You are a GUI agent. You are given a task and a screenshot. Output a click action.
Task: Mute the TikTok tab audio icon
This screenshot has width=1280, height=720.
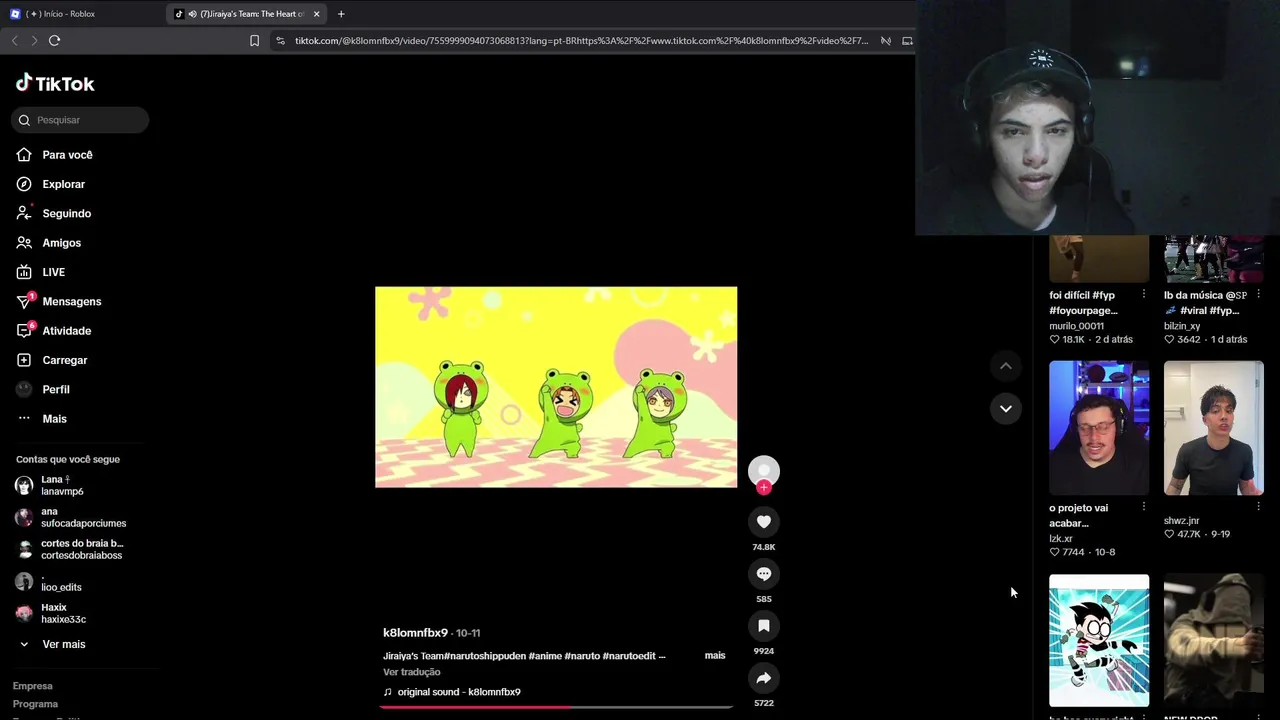(x=192, y=14)
